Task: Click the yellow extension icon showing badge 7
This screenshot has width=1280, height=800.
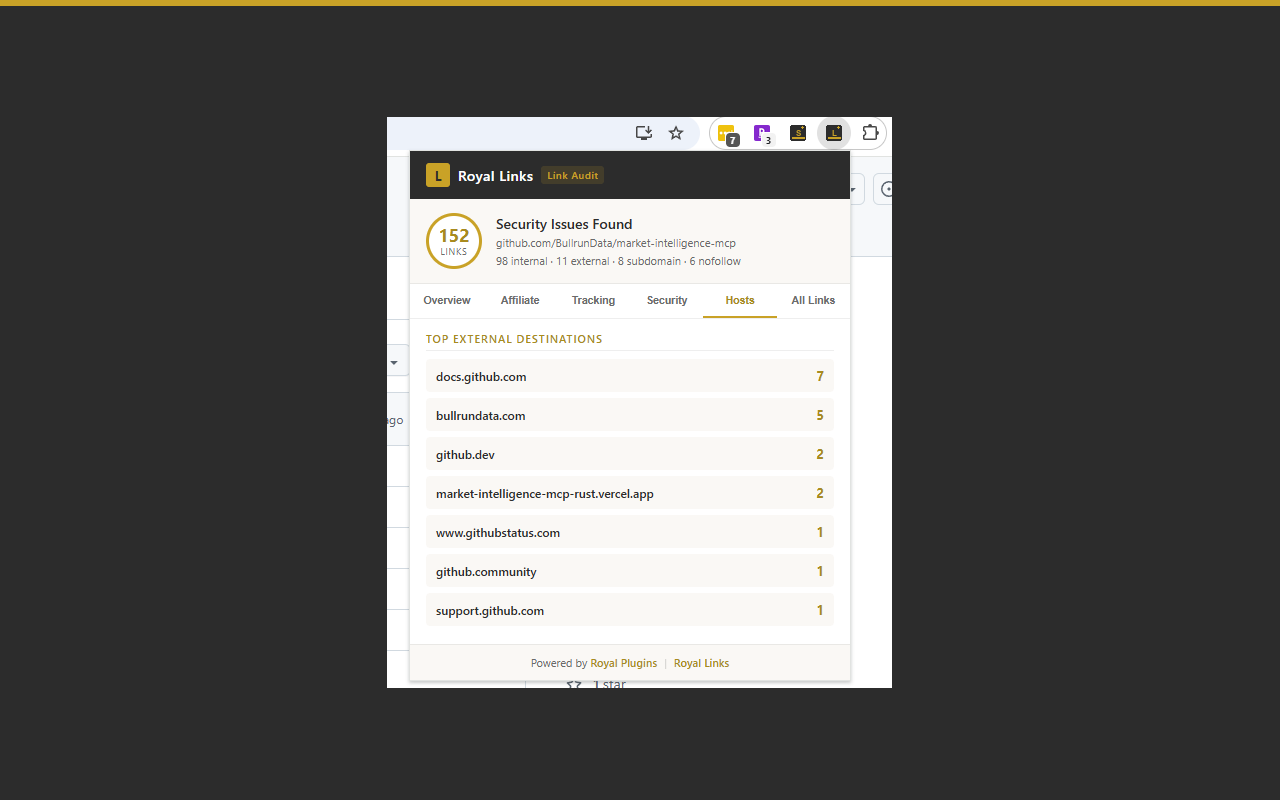Action: [x=727, y=132]
